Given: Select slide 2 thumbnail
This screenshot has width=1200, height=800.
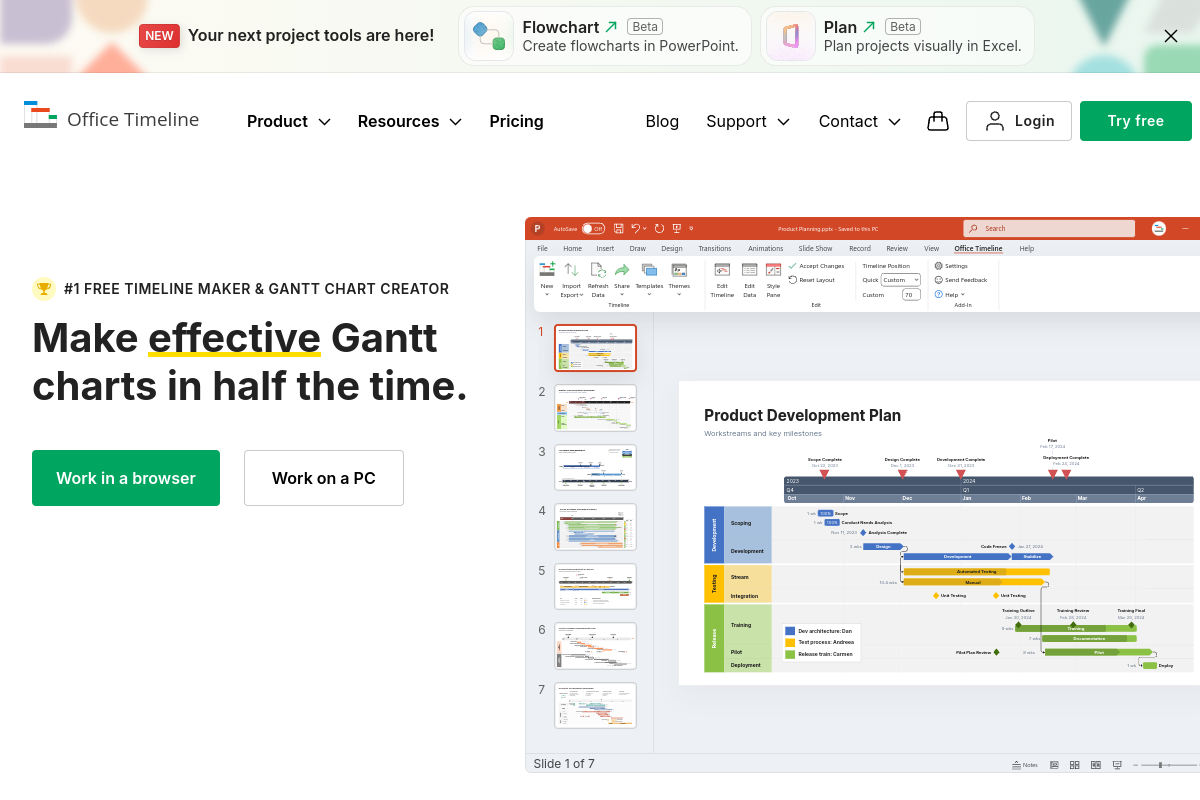Looking at the screenshot, I should (x=595, y=408).
